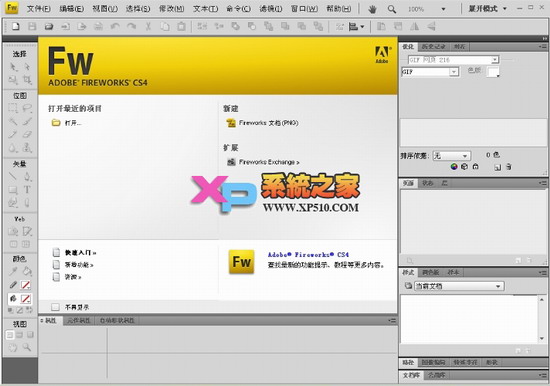Click the Cut scissors toolbar icon
This screenshot has height=386, width=550.
pos(148,26)
